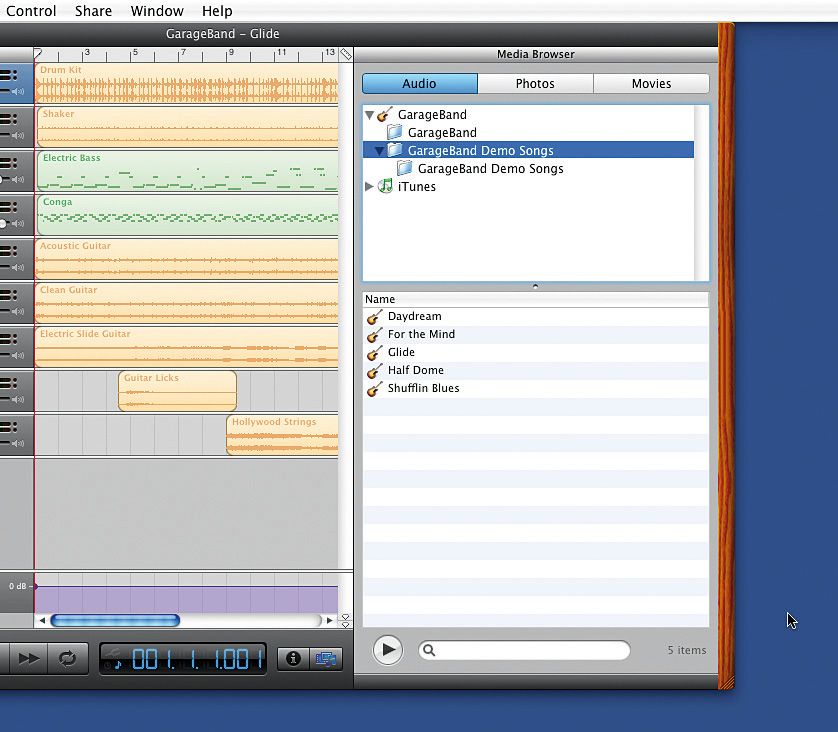838x732 pixels.
Task: Select the Electric Bass region
Action: [x=188, y=171]
